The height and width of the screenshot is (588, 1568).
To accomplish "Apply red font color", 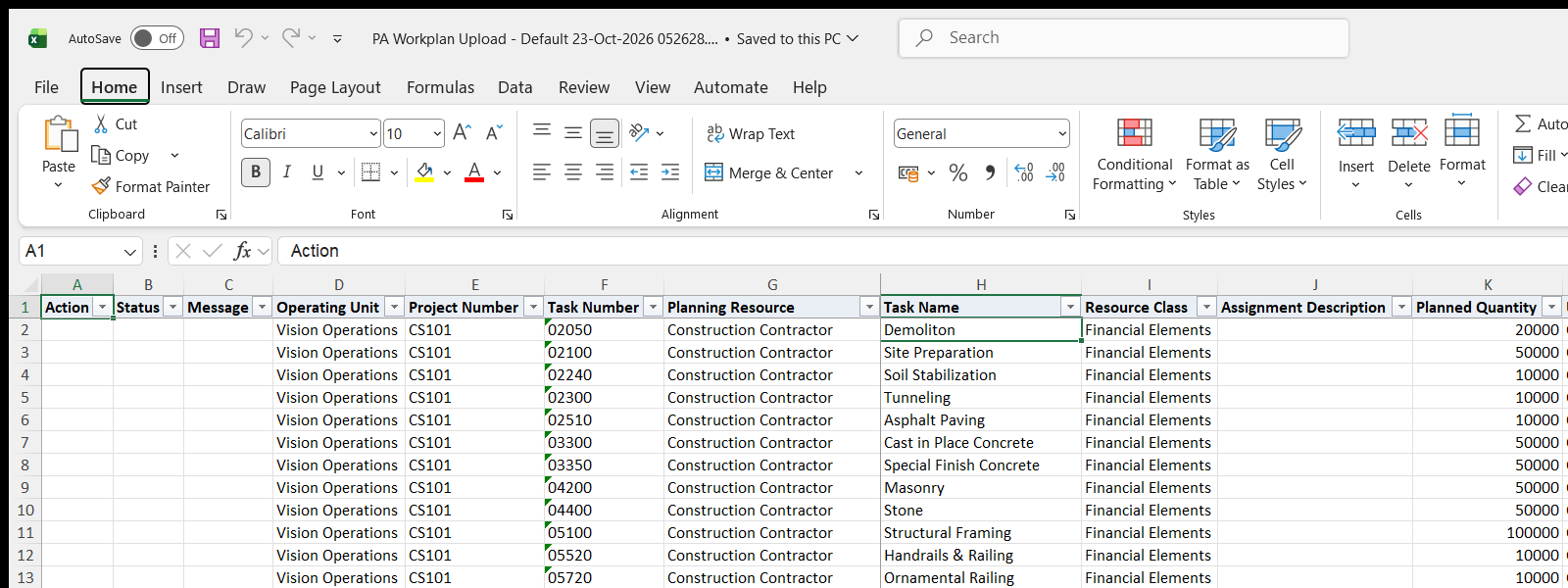I will point(474,172).
